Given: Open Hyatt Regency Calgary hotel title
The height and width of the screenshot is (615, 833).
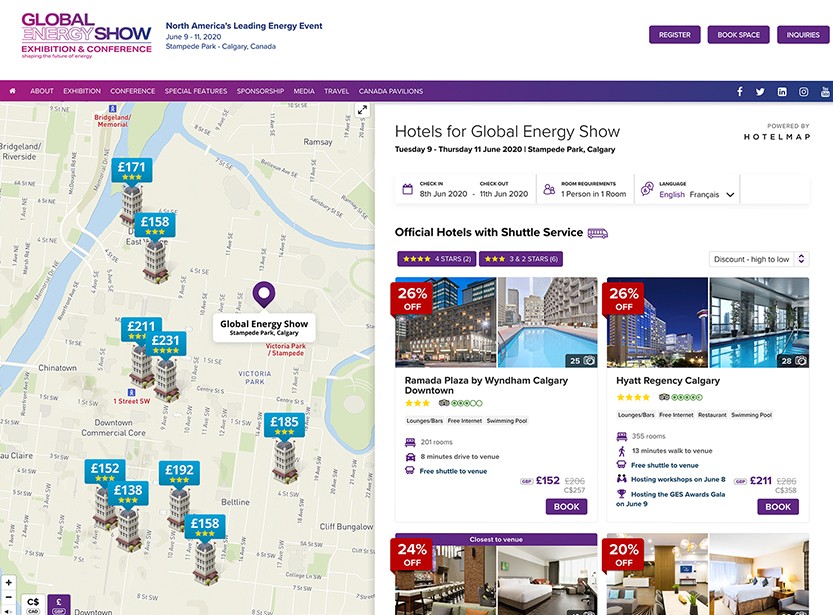Looking at the screenshot, I should click(668, 381).
